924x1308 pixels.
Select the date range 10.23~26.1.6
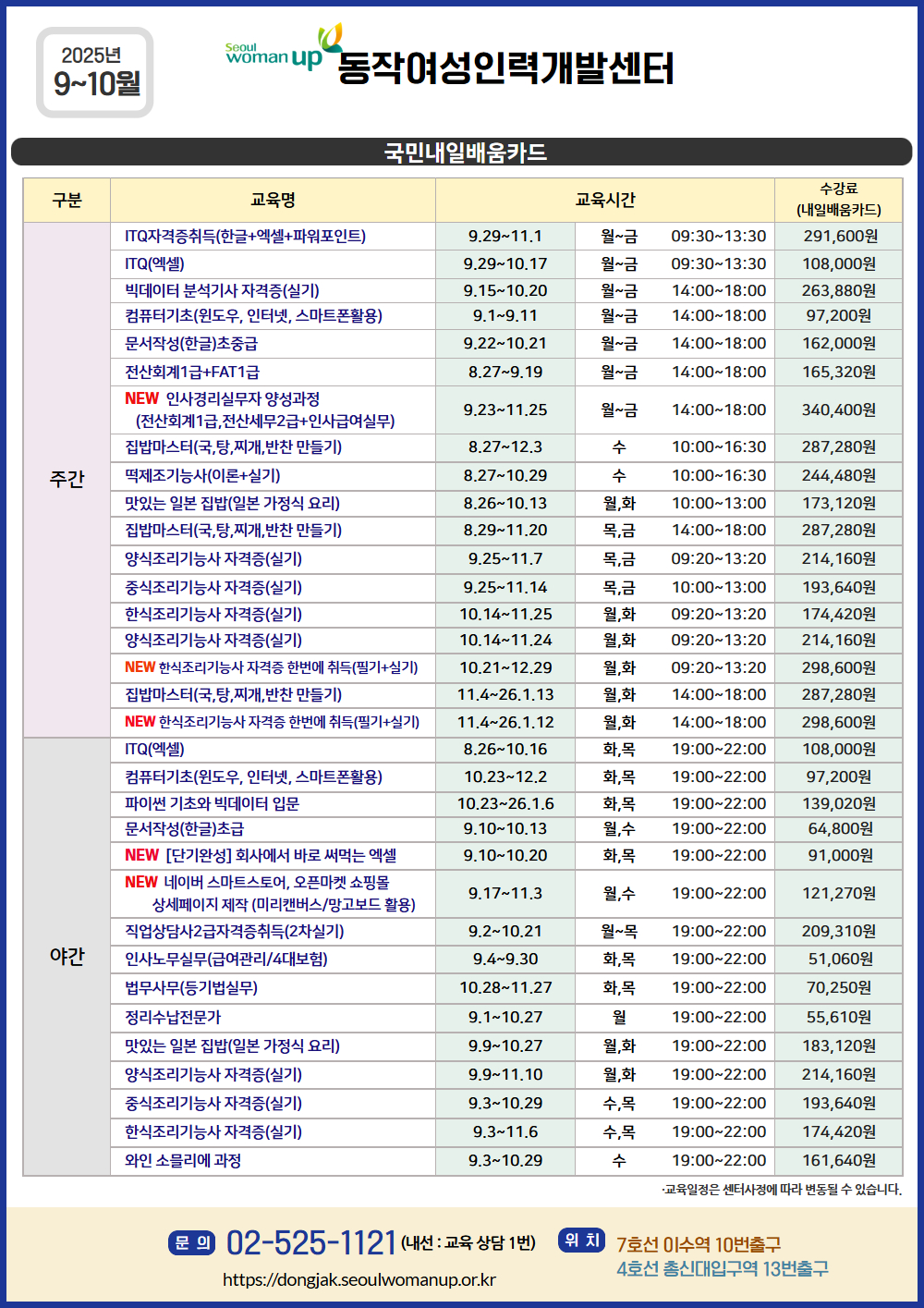[505, 804]
